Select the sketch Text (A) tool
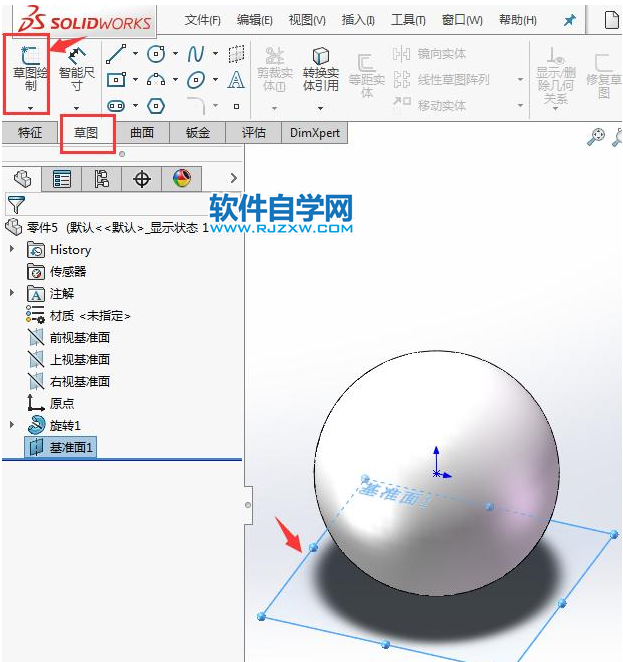The width and height of the screenshot is (623, 662). click(236, 80)
